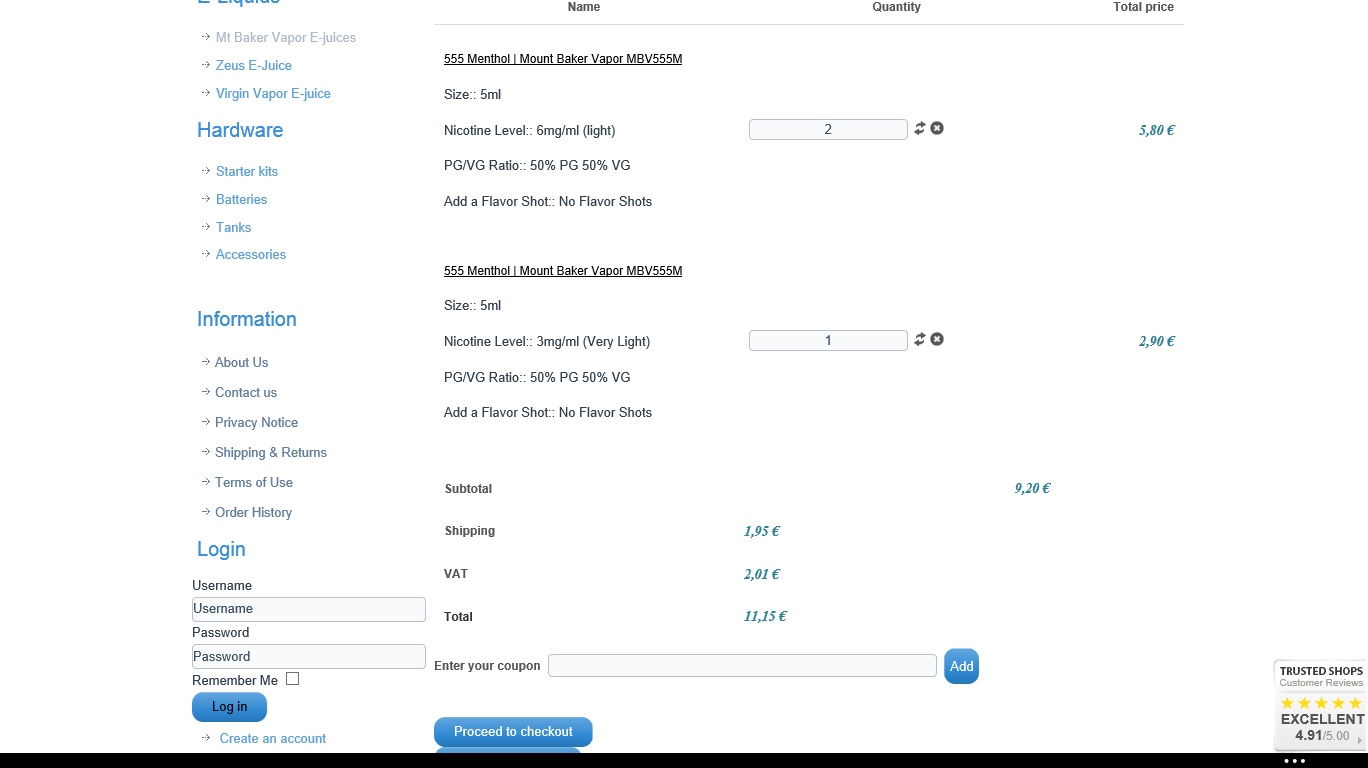
Task: Click the Hardware section heading
Action: pos(240,130)
